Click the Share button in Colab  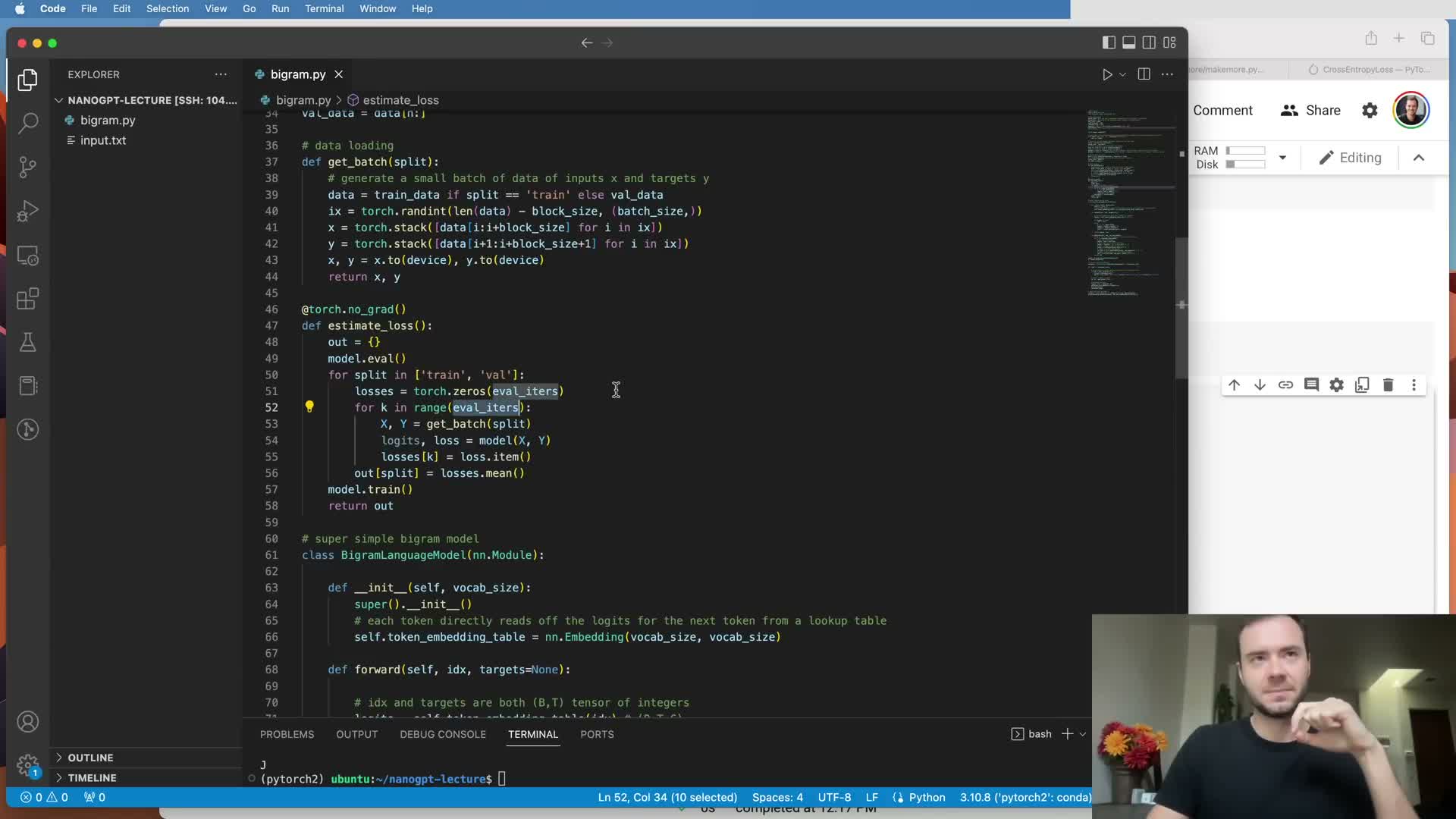1311,110
